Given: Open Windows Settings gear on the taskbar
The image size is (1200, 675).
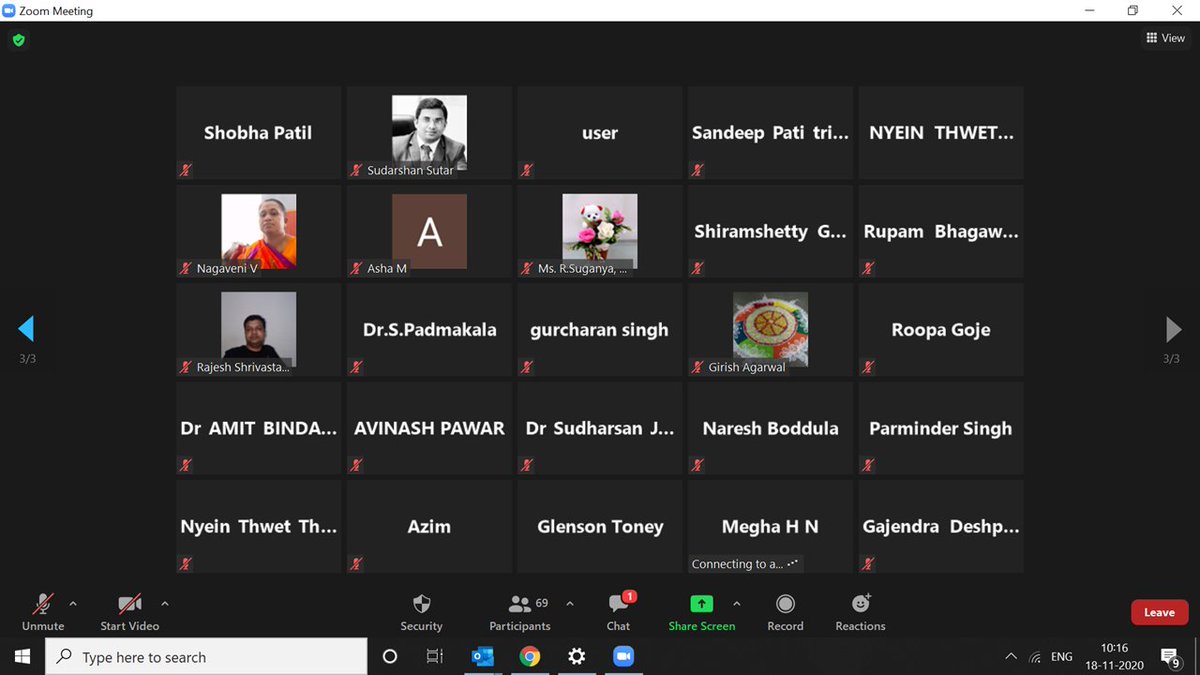Looking at the screenshot, I should [577, 657].
